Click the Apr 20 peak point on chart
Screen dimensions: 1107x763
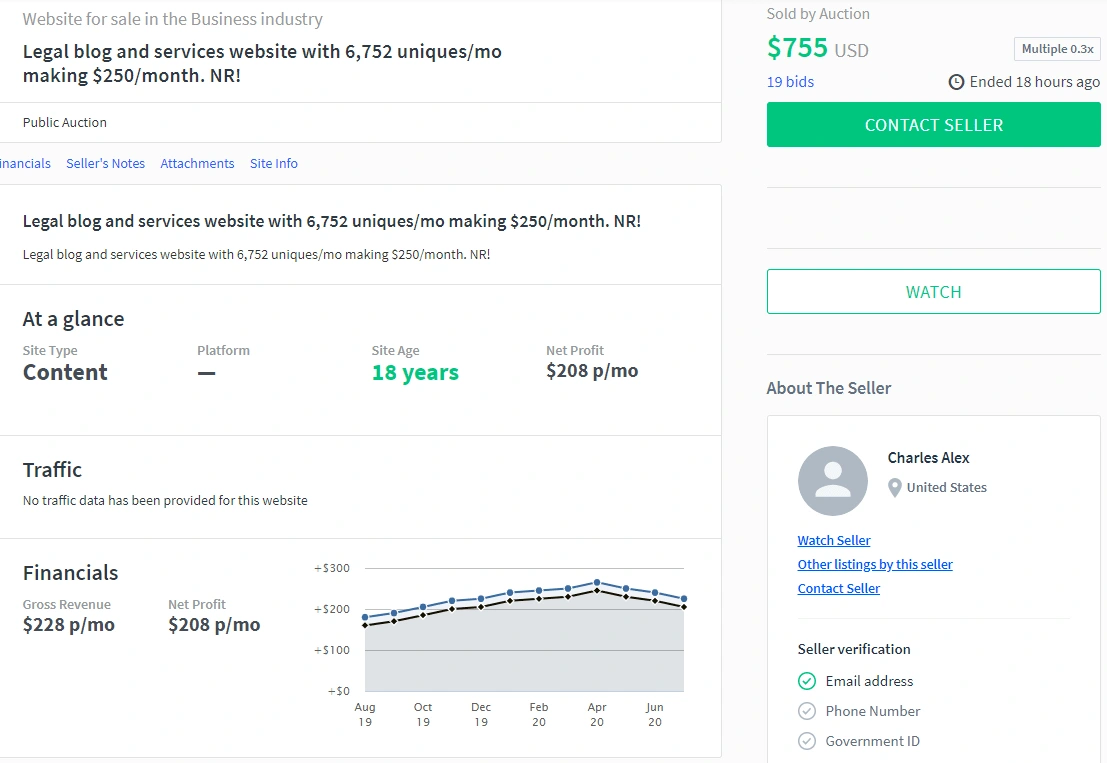pyautogui.click(x=597, y=583)
